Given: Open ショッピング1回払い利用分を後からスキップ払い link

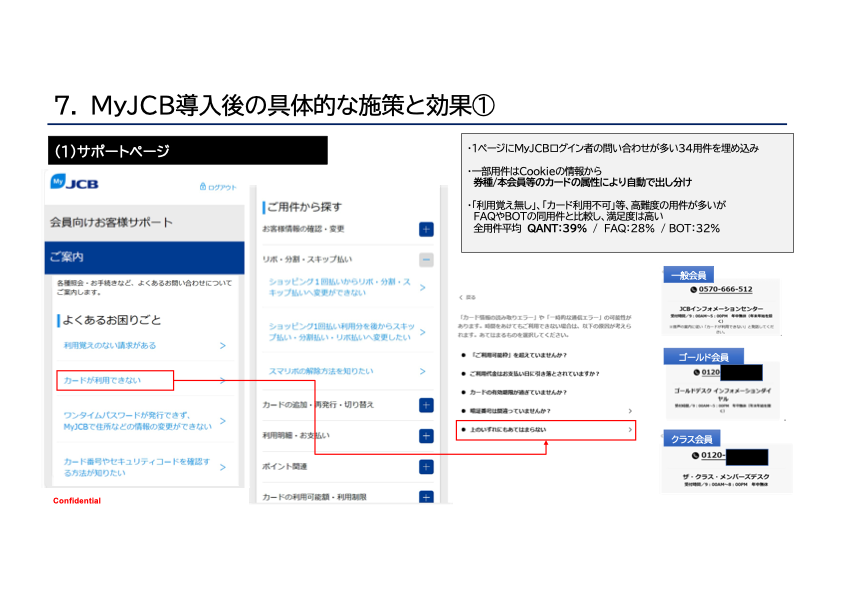Looking at the screenshot, I should coord(342,331).
